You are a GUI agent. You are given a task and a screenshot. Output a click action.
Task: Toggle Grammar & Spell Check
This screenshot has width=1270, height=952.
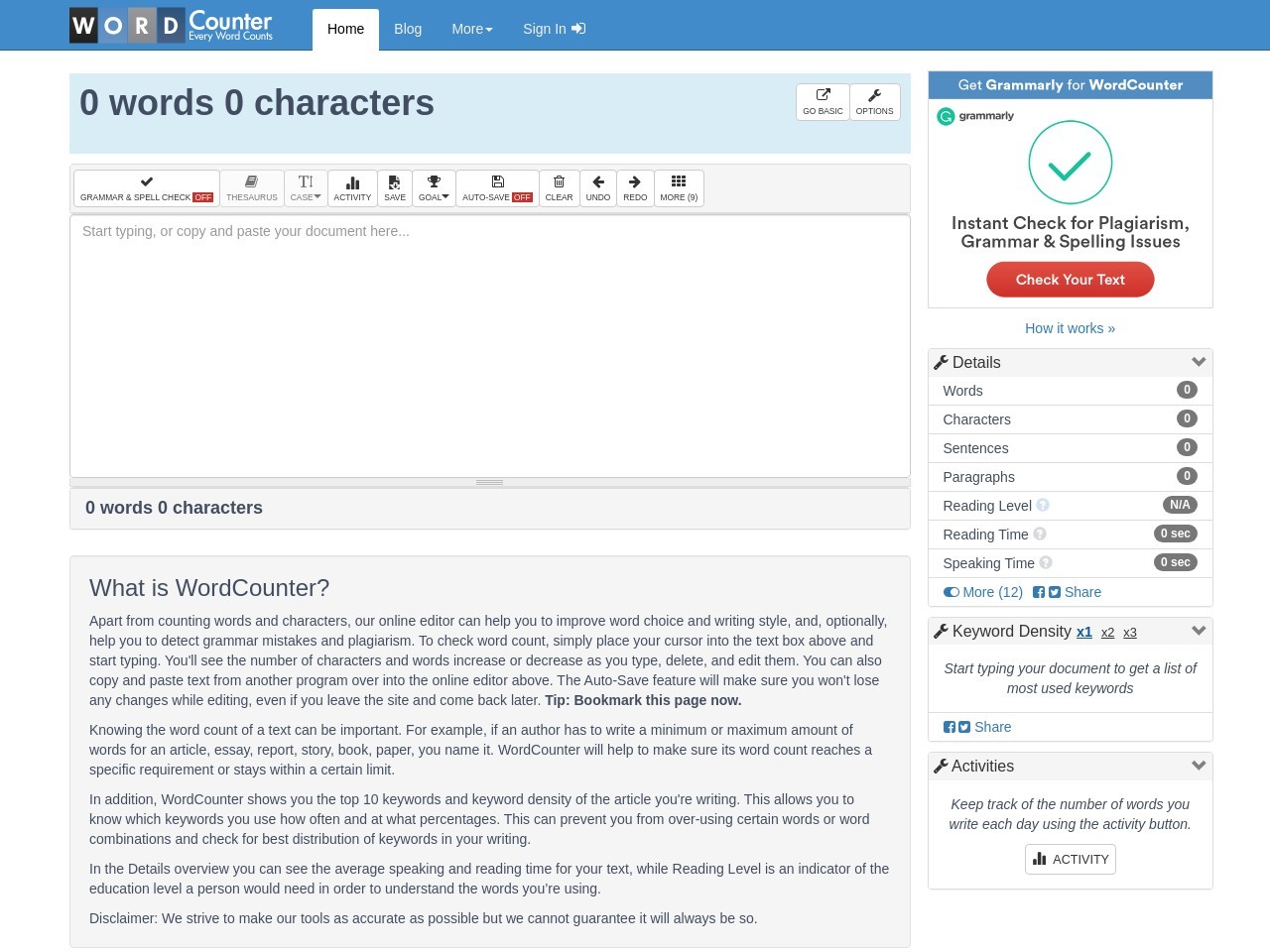pos(147,188)
